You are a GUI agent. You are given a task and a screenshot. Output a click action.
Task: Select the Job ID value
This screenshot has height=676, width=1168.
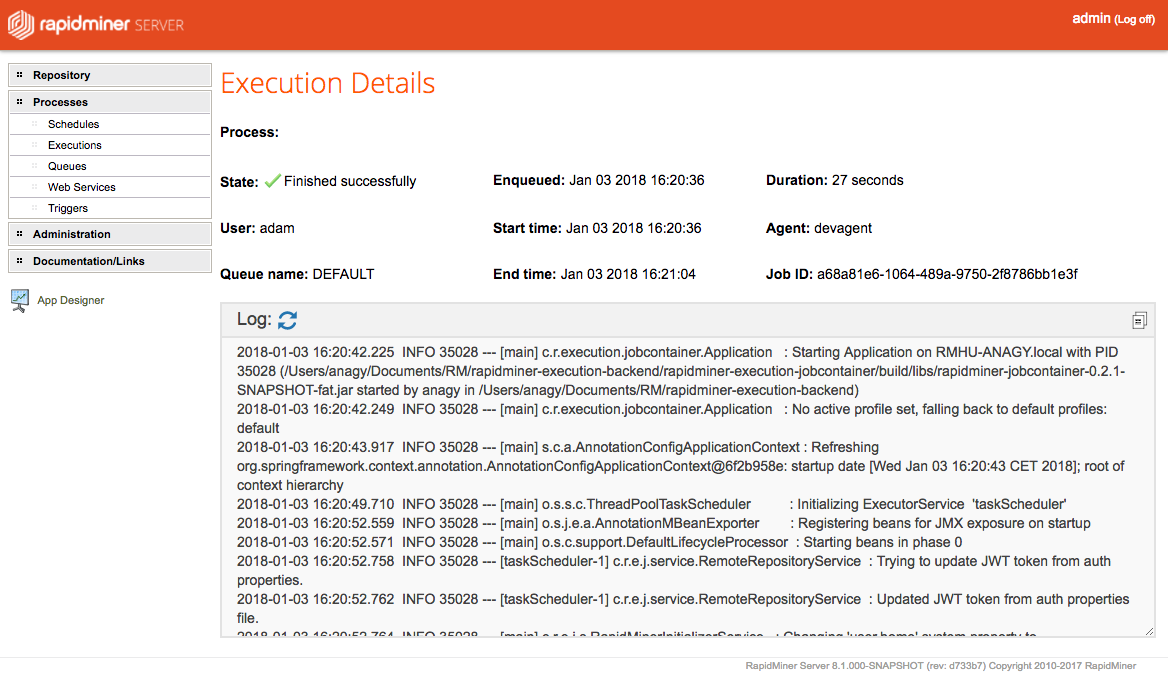(x=947, y=274)
